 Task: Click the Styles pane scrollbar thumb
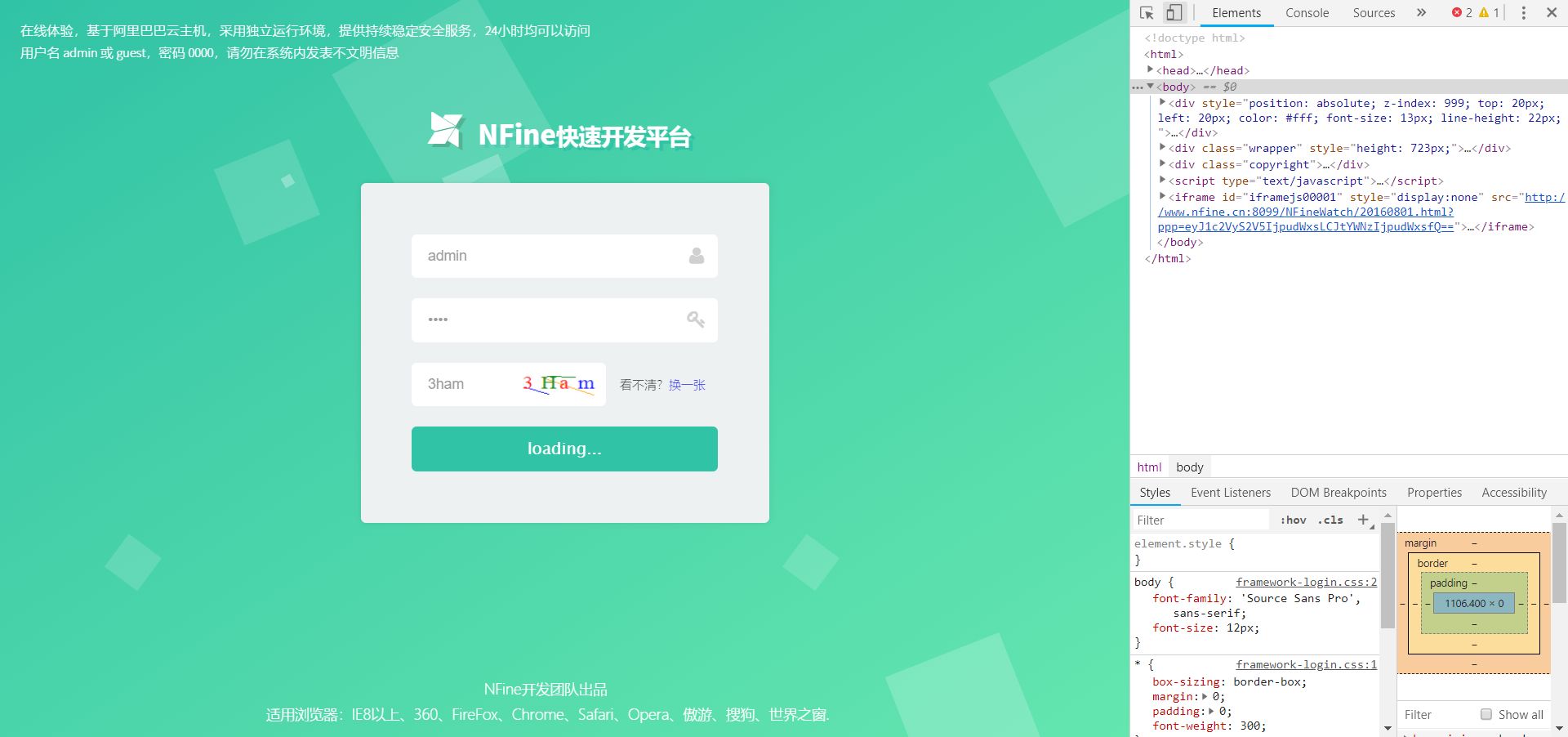coord(1387,576)
